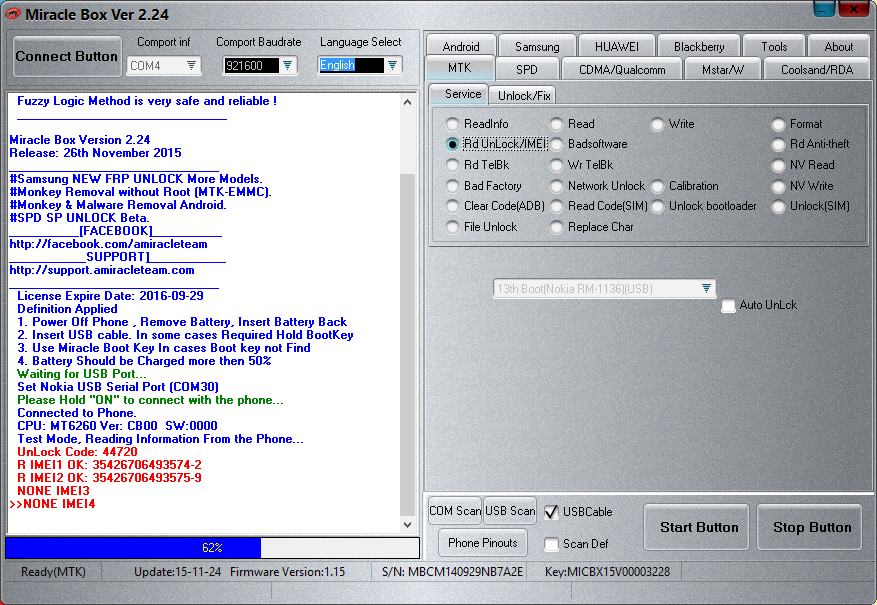Enable the Auto UnLck checkbox

tap(728, 305)
